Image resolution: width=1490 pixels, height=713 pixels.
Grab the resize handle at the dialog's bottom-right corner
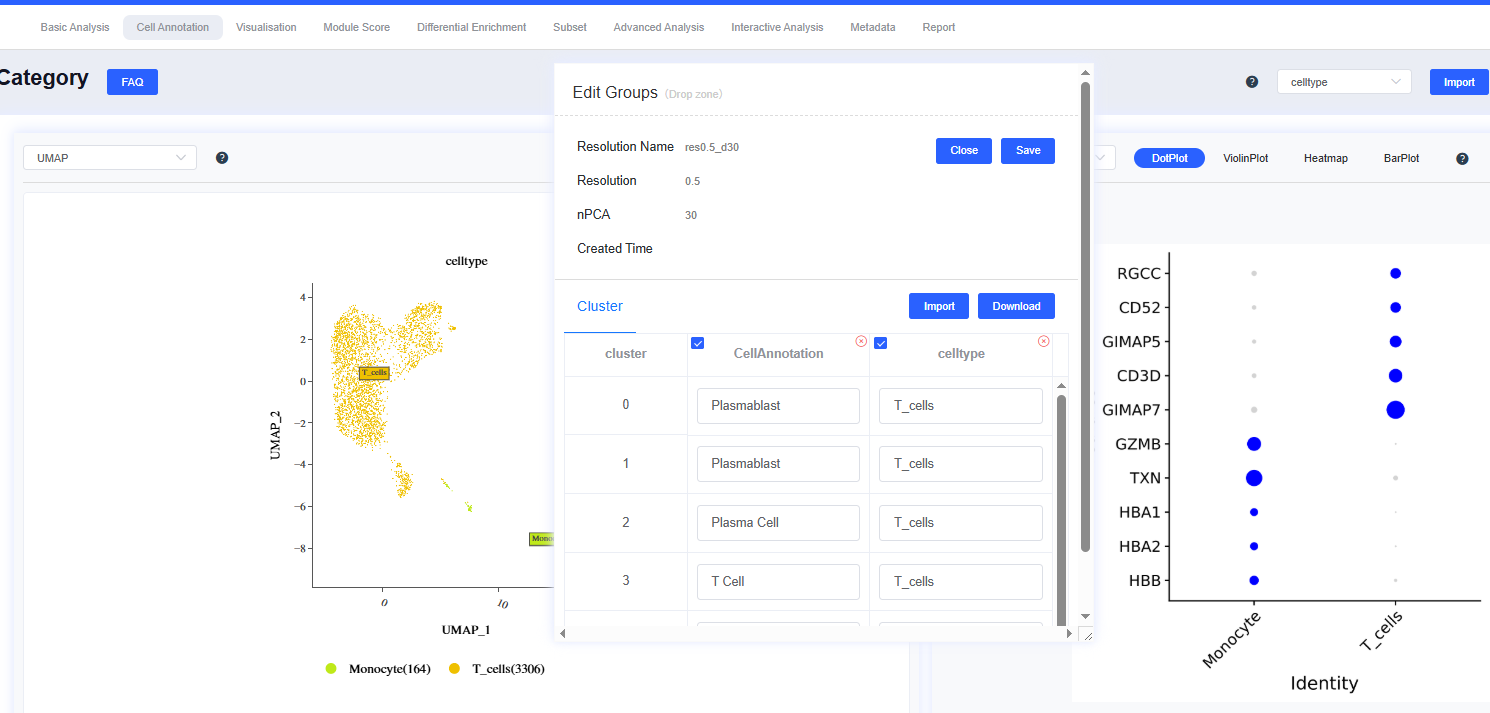pyautogui.click(x=1087, y=635)
